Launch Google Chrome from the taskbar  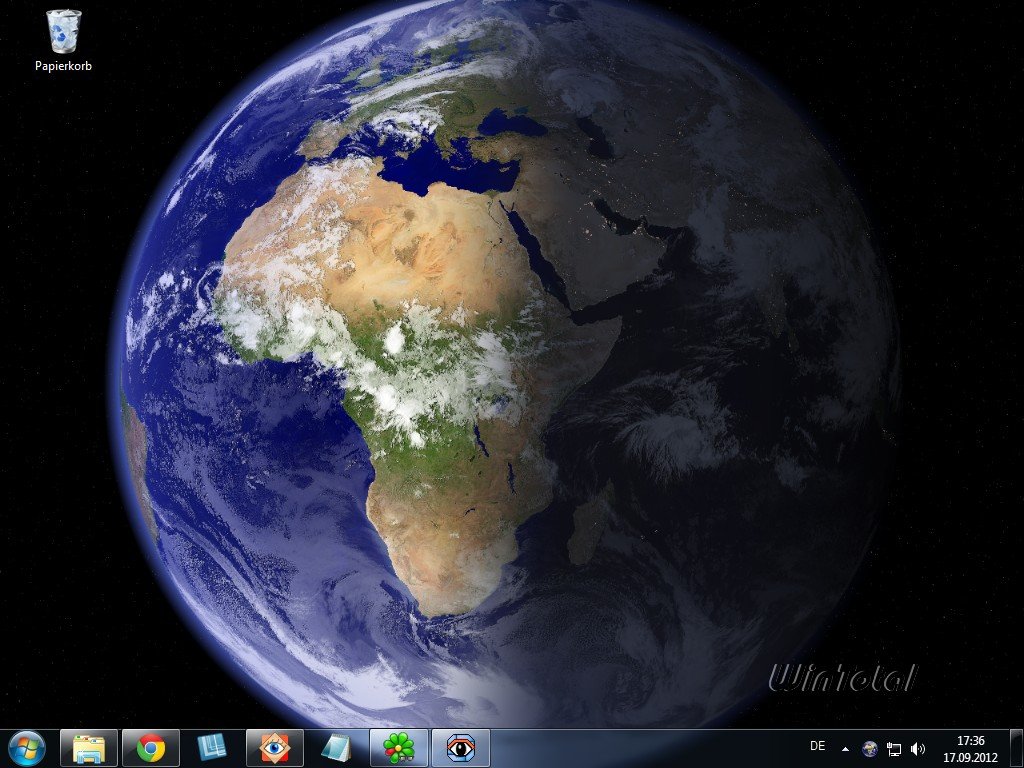(x=151, y=748)
